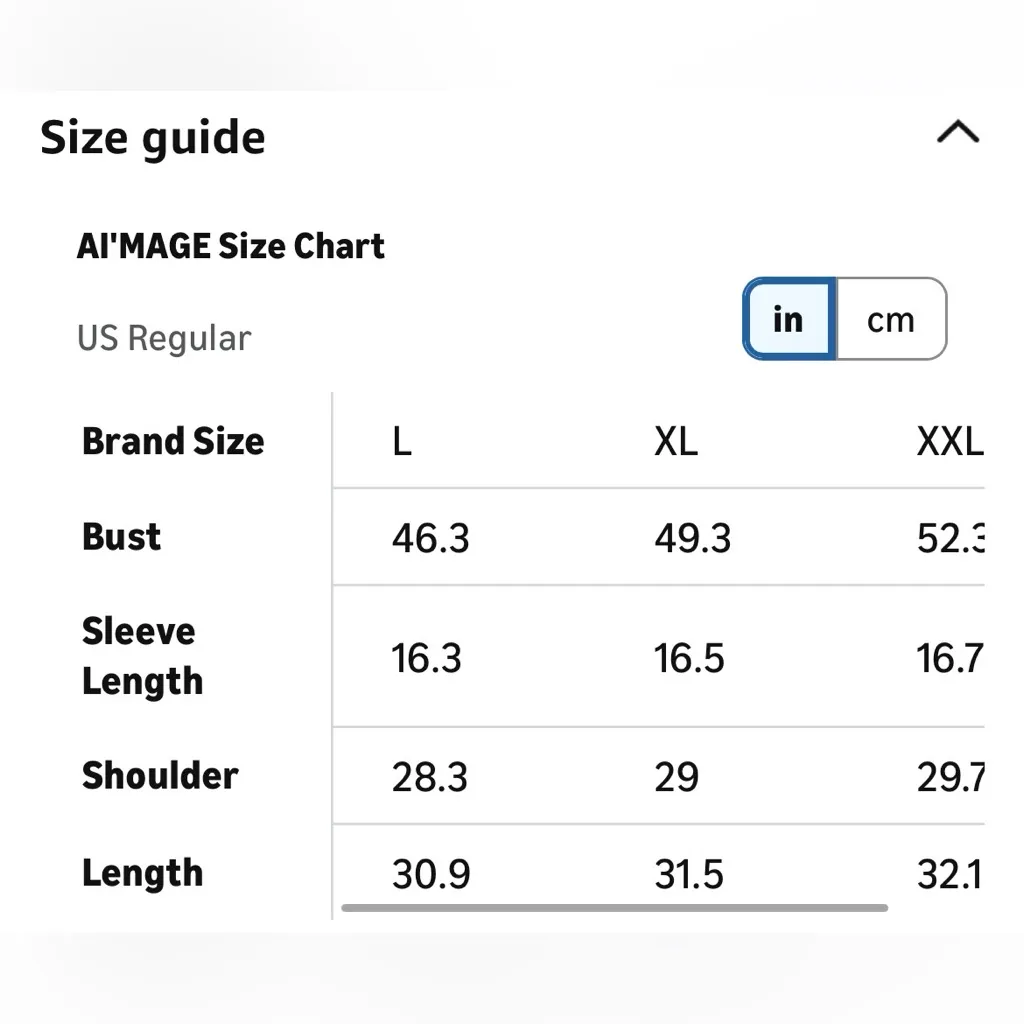Click the 49.3 bust value for XL
The height and width of the screenshot is (1024, 1024).
coord(693,538)
